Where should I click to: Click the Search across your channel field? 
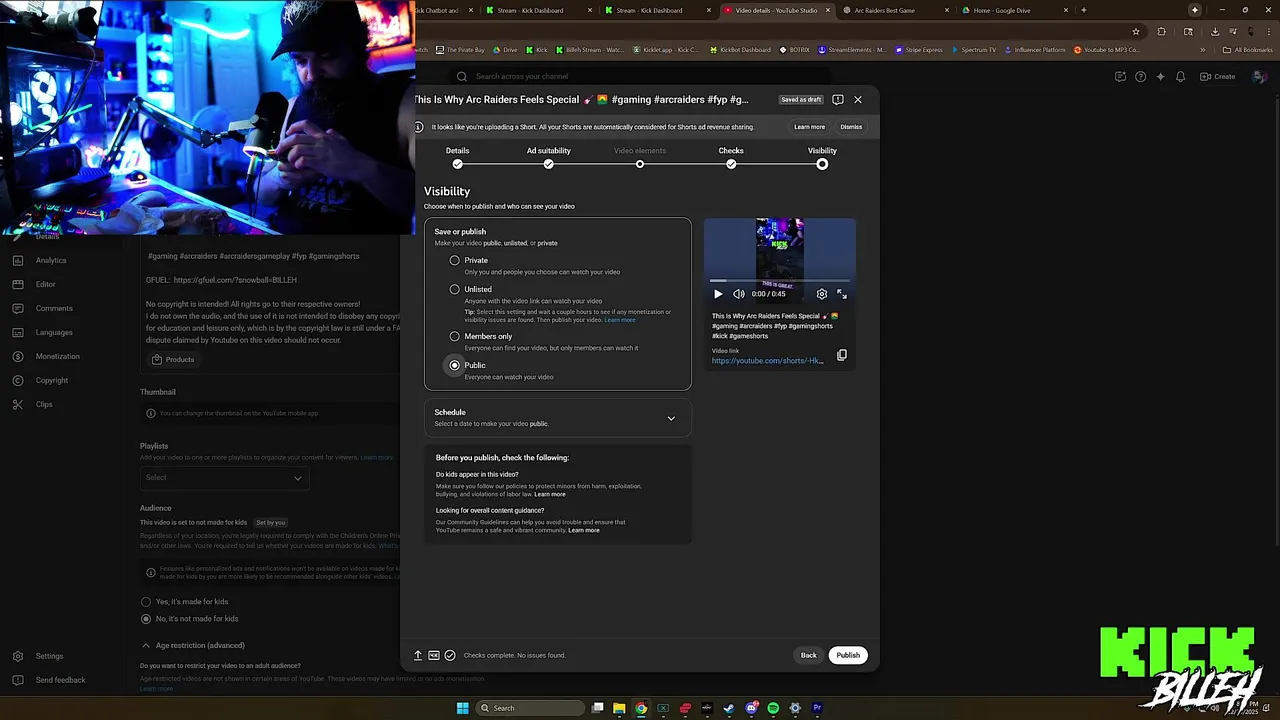point(640,77)
